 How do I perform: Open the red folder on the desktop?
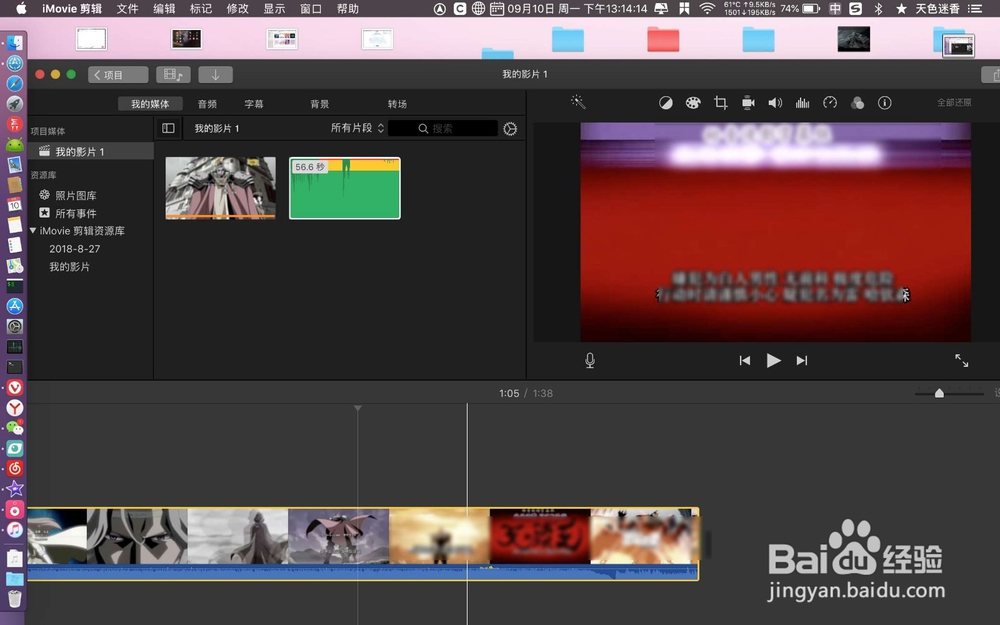coord(663,39)
